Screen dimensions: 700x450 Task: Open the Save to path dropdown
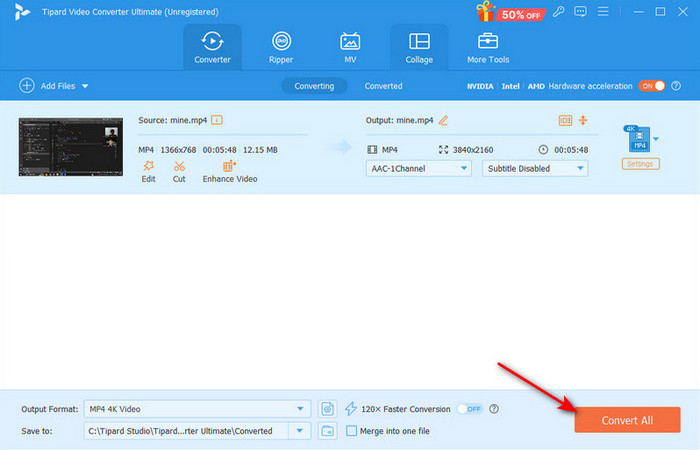tap(300, 431)
